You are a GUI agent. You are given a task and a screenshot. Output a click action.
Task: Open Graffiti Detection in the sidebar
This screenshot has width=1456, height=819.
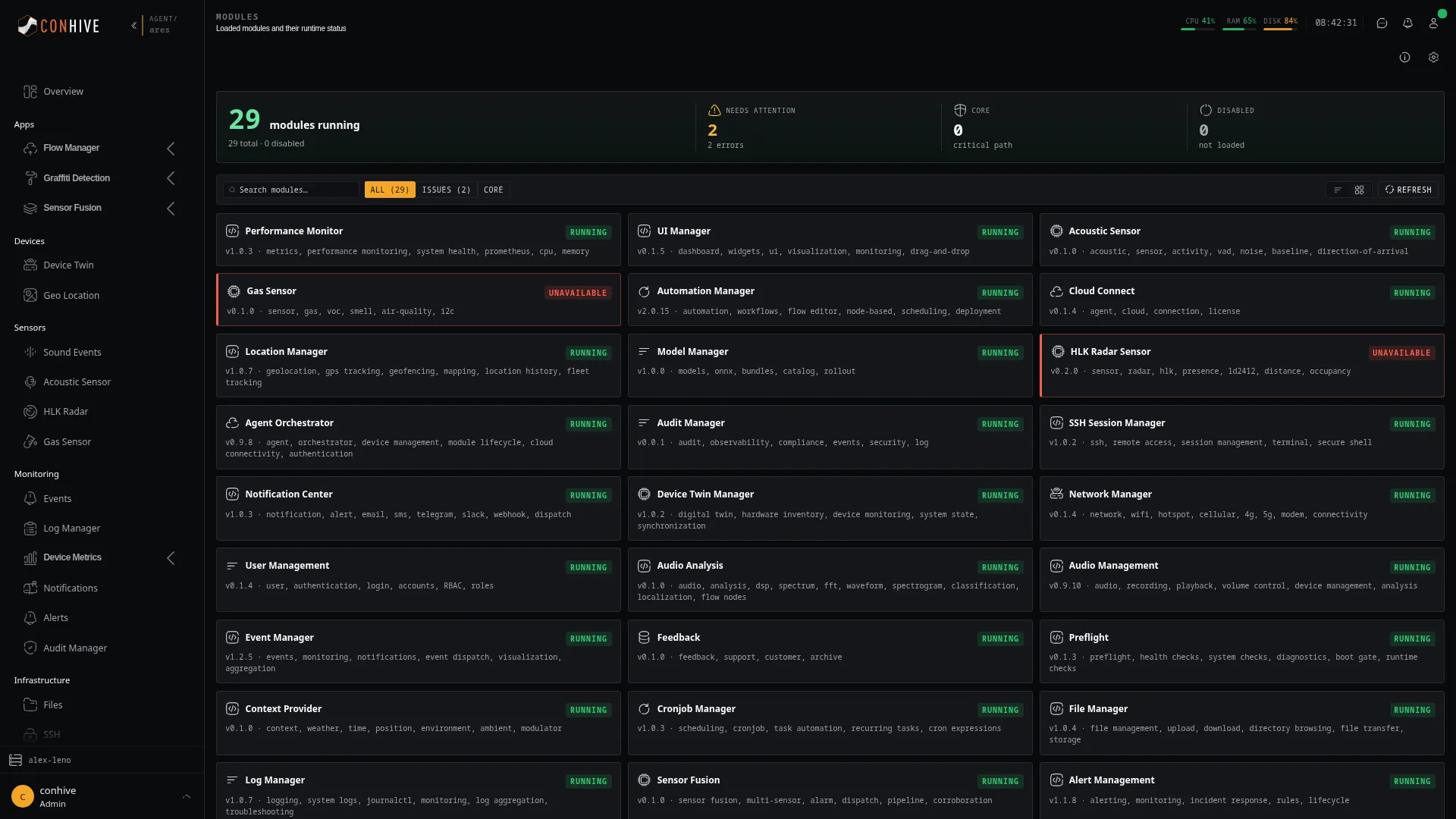pos(77,178)
